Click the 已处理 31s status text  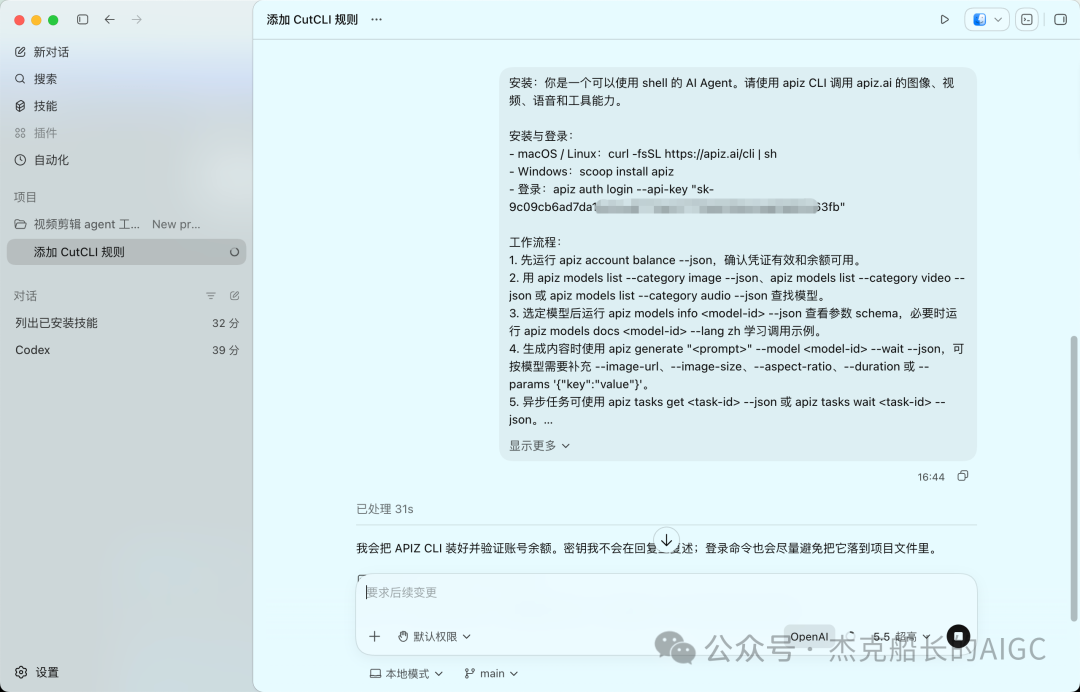pyautogui.click(x=385, y=509)
